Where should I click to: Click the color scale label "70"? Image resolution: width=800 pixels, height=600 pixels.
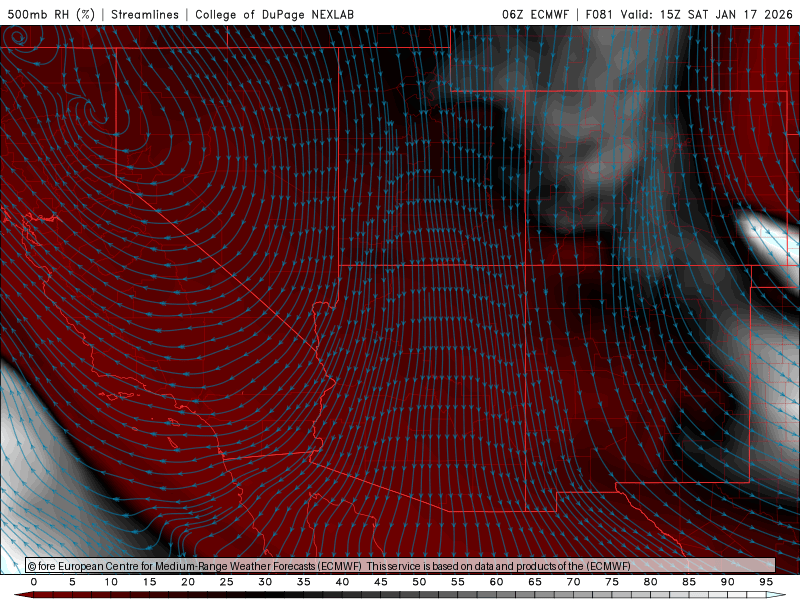pyautogui.click(x=573, y=582)
